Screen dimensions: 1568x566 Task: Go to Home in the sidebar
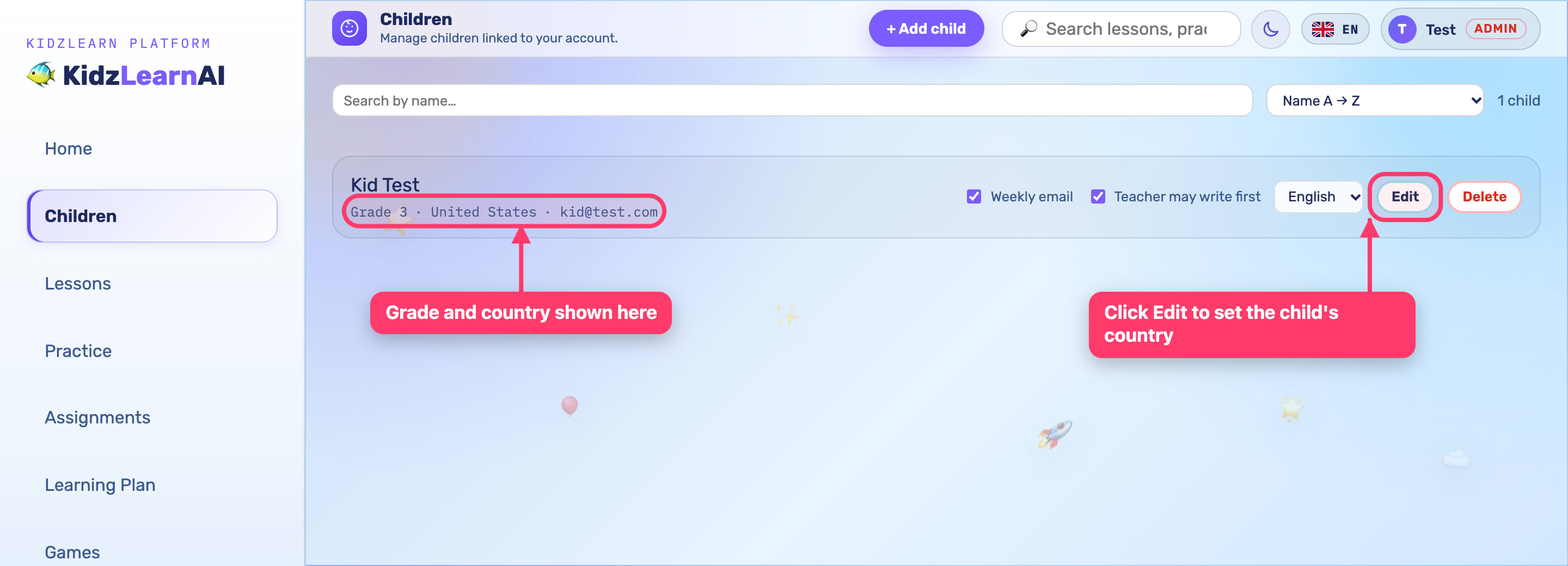click(x=152, y=149)
